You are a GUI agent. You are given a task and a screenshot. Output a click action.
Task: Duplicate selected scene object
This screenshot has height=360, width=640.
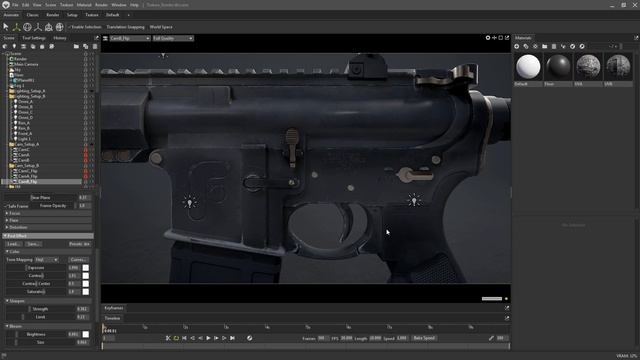[85, 47]
